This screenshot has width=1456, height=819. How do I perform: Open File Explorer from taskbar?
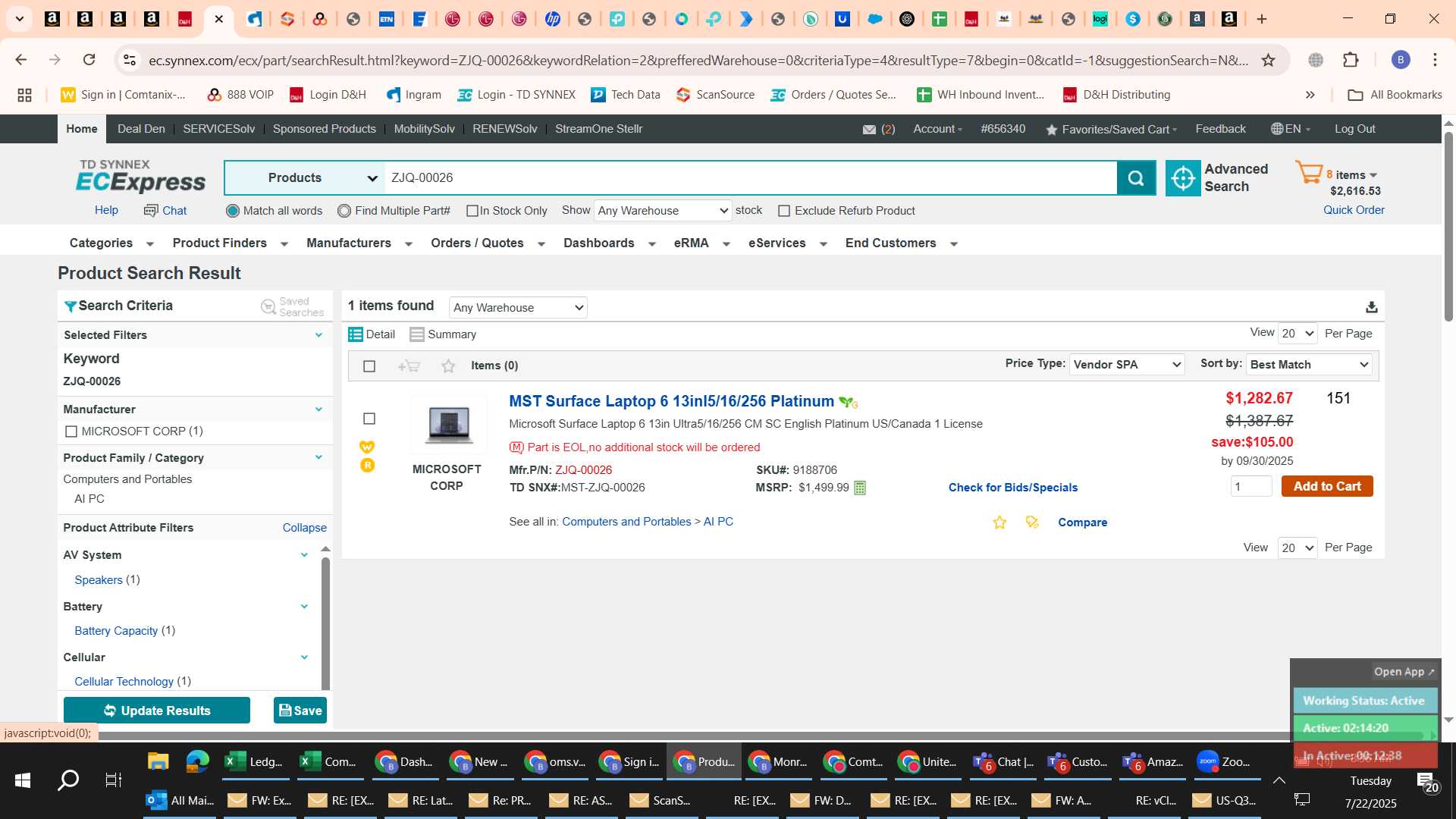pos(158,761)
